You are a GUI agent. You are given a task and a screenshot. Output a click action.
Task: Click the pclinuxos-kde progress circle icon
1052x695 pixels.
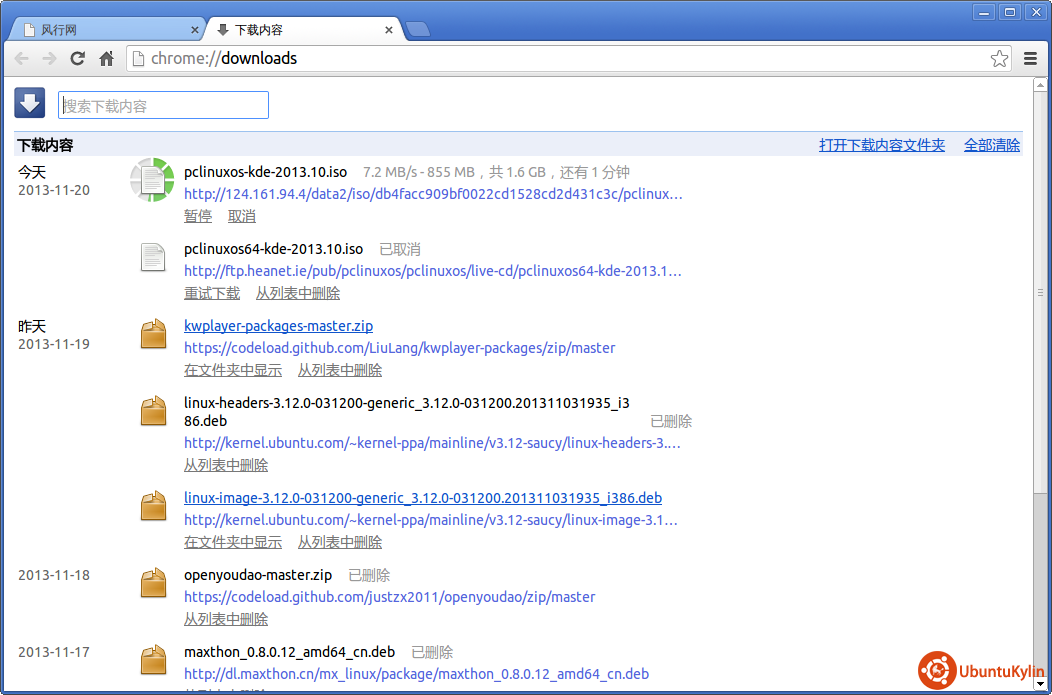click(x=152, y=180)
